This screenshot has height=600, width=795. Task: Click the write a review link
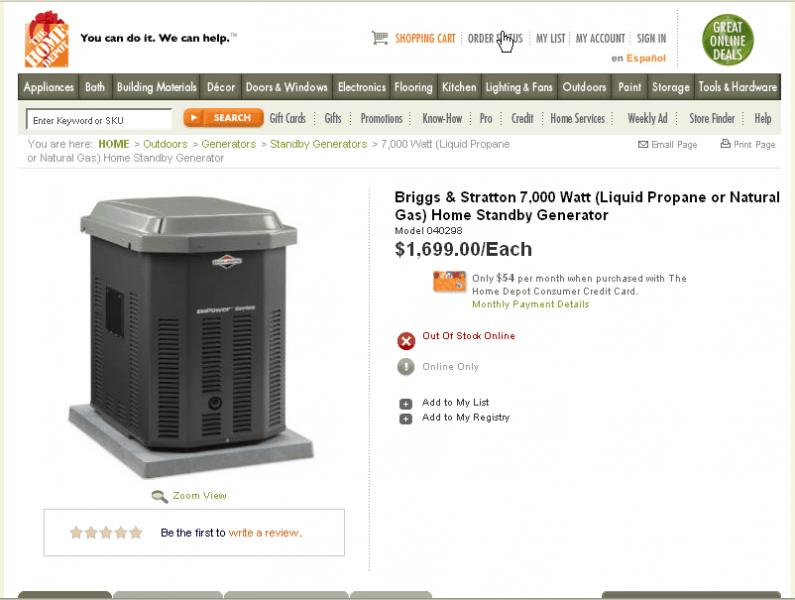[265, 533]
